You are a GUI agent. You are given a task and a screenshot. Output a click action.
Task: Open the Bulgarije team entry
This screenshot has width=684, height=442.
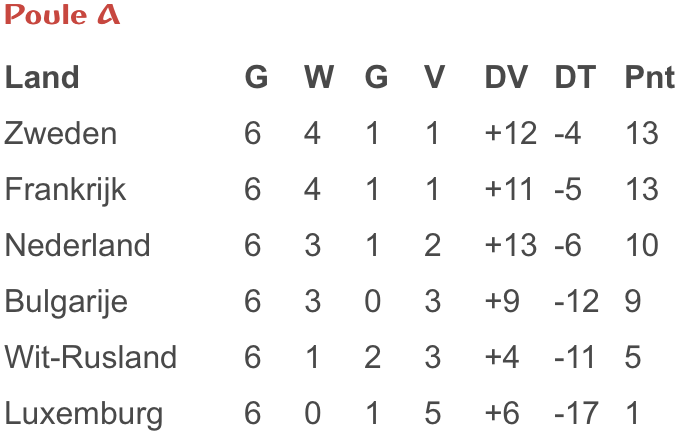pos(66,301)
